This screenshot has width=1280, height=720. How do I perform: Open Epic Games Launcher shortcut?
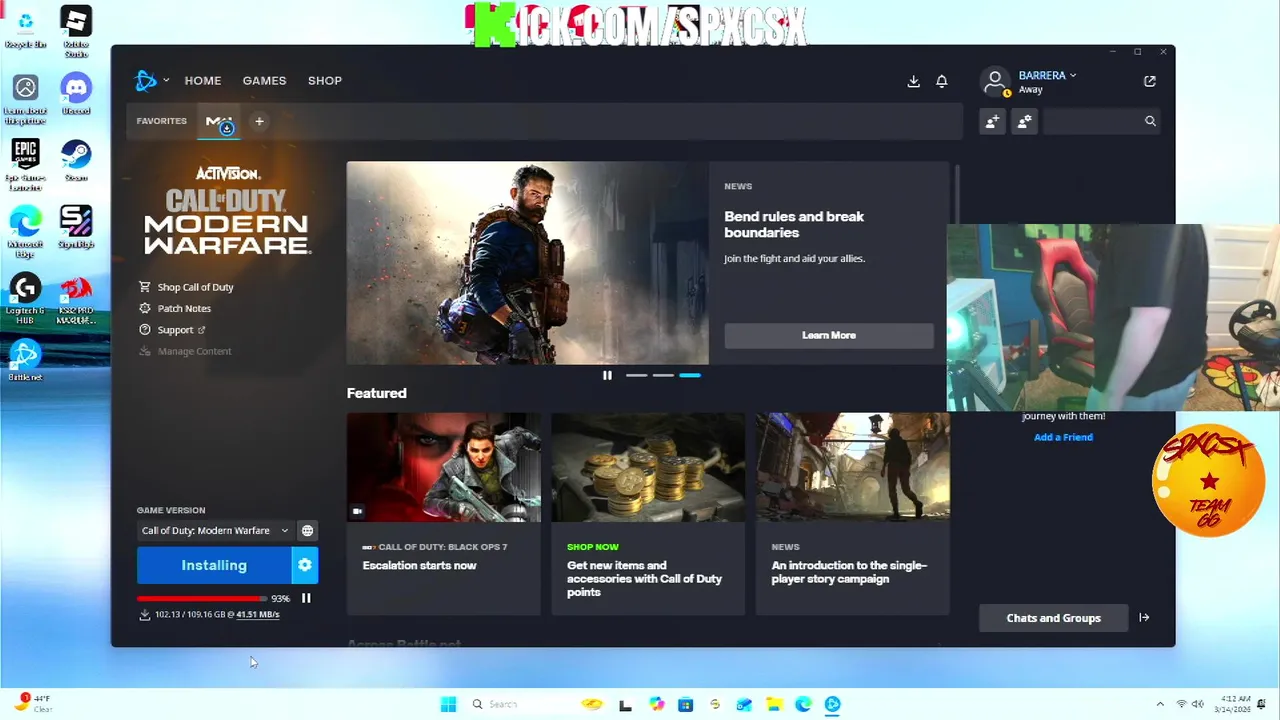point(25,164)
